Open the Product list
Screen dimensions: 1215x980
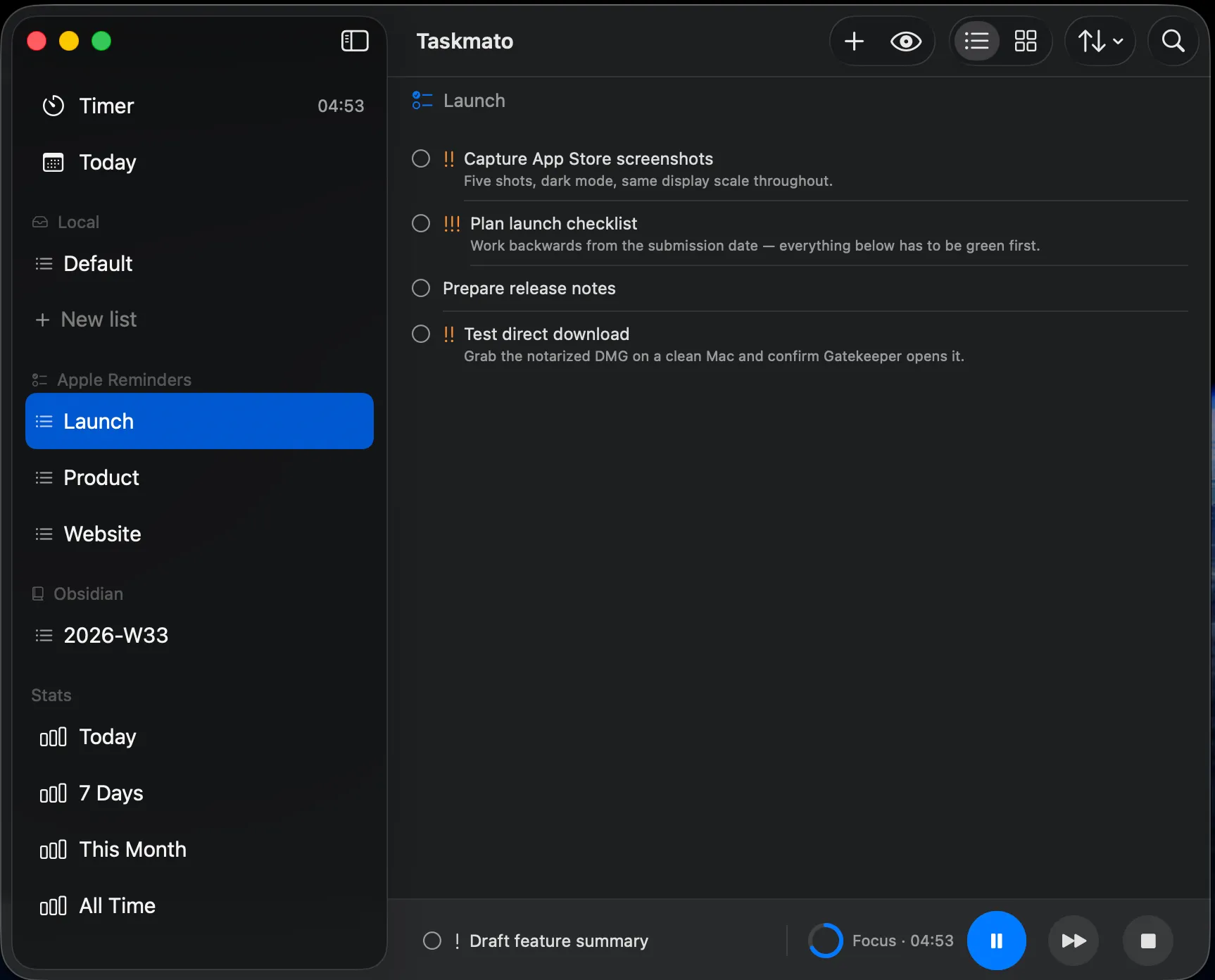[200, 477]
